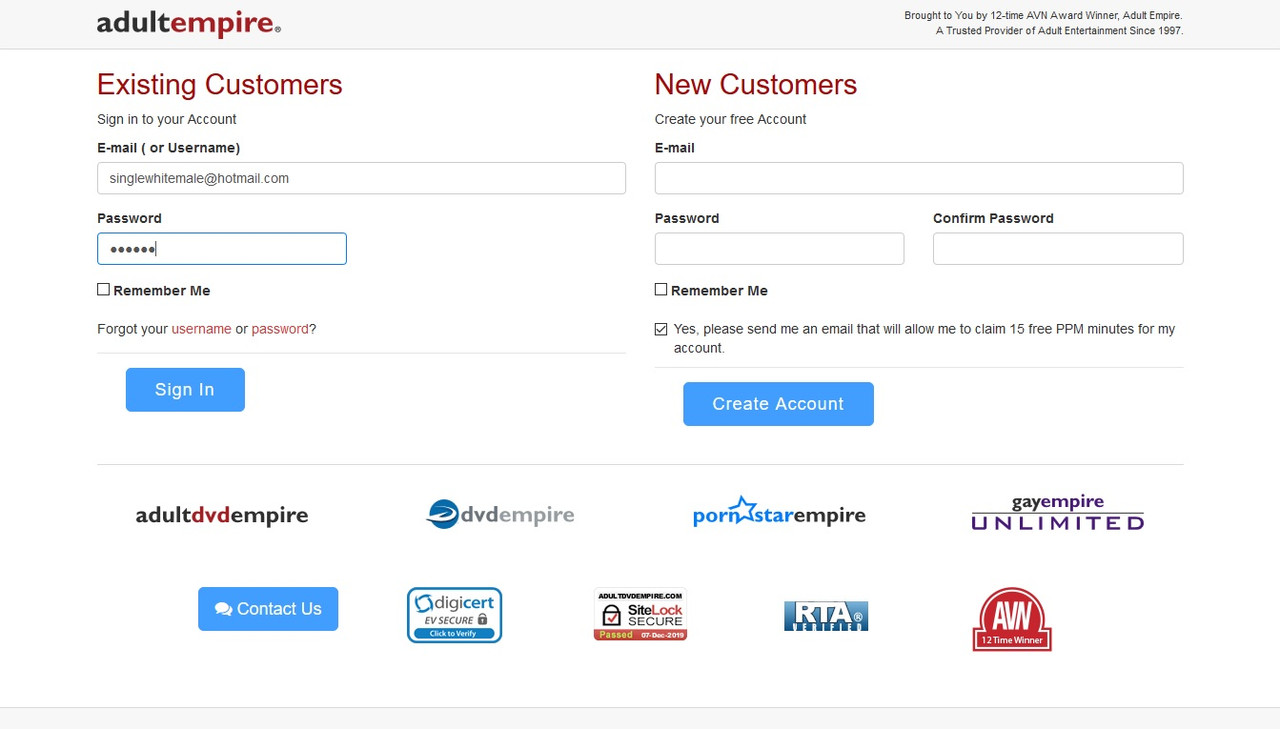Click the RTA Verified badge
The height and width of the screenshot is (729, 1280).
(x=826, y=616)
